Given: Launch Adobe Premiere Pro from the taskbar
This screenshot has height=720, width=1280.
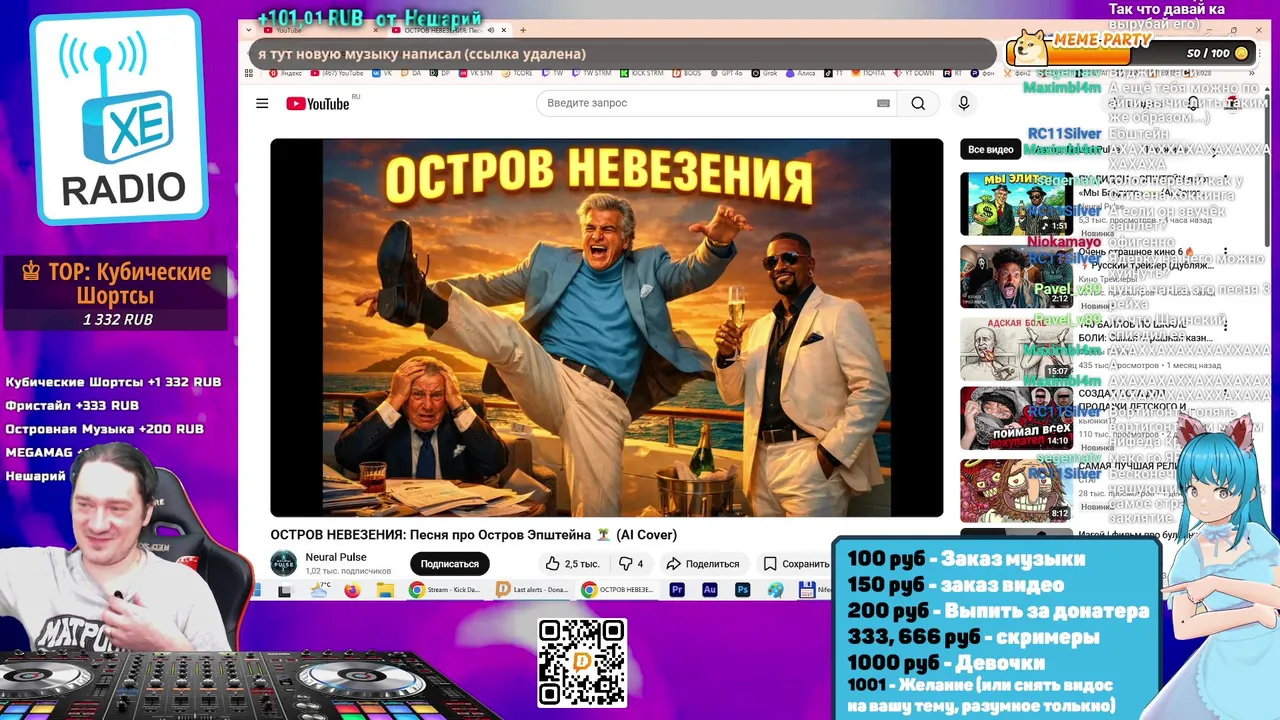Looking at the screenshot, I should click(677, 590).
